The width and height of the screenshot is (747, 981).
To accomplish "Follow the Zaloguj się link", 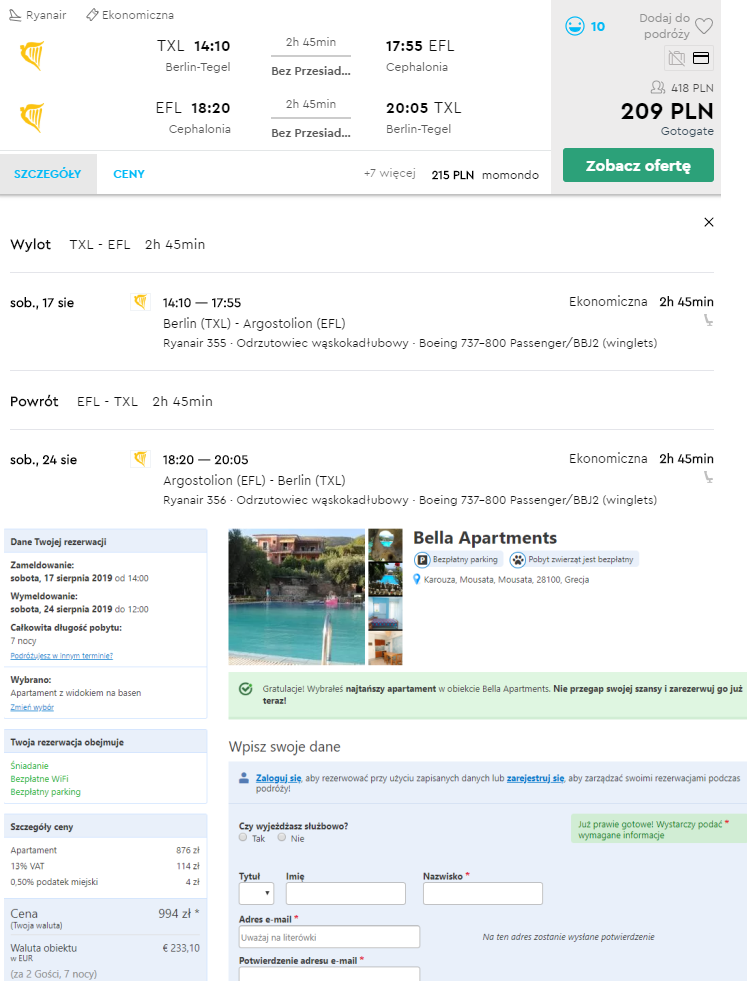I will point(278,778).
